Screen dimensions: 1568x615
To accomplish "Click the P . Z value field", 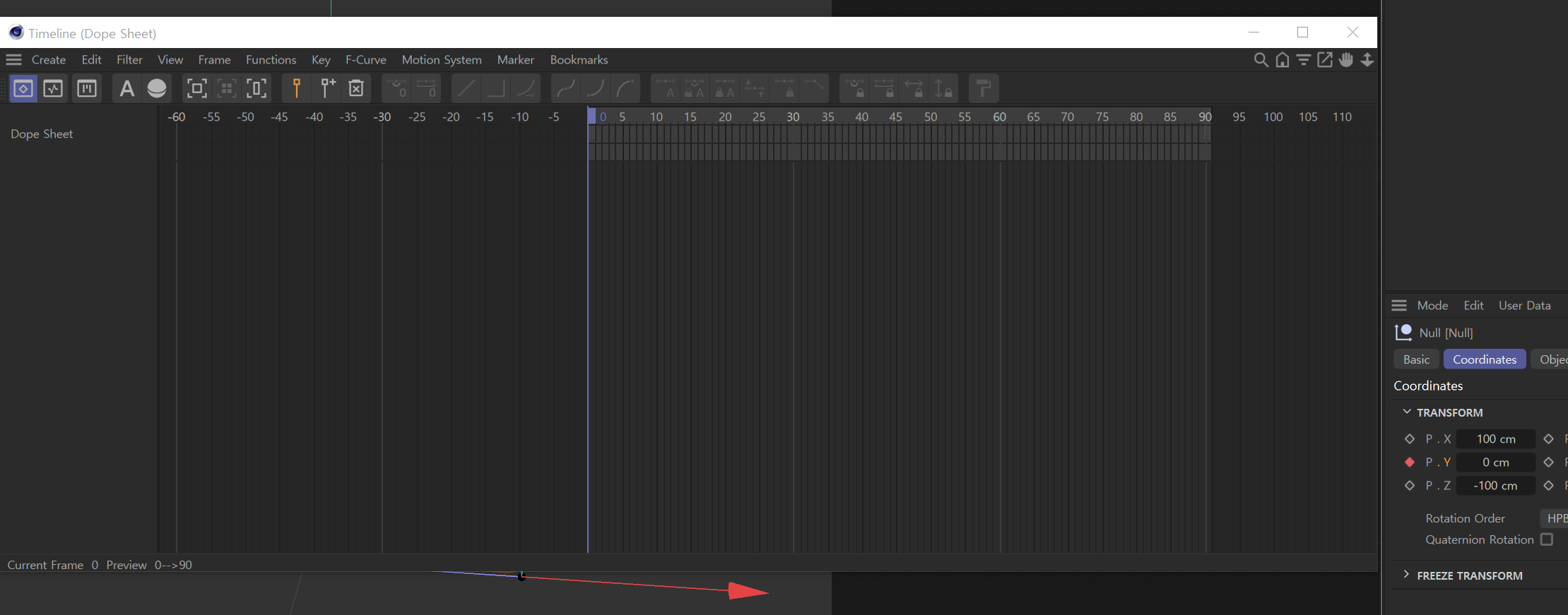I will [1496, 486].
